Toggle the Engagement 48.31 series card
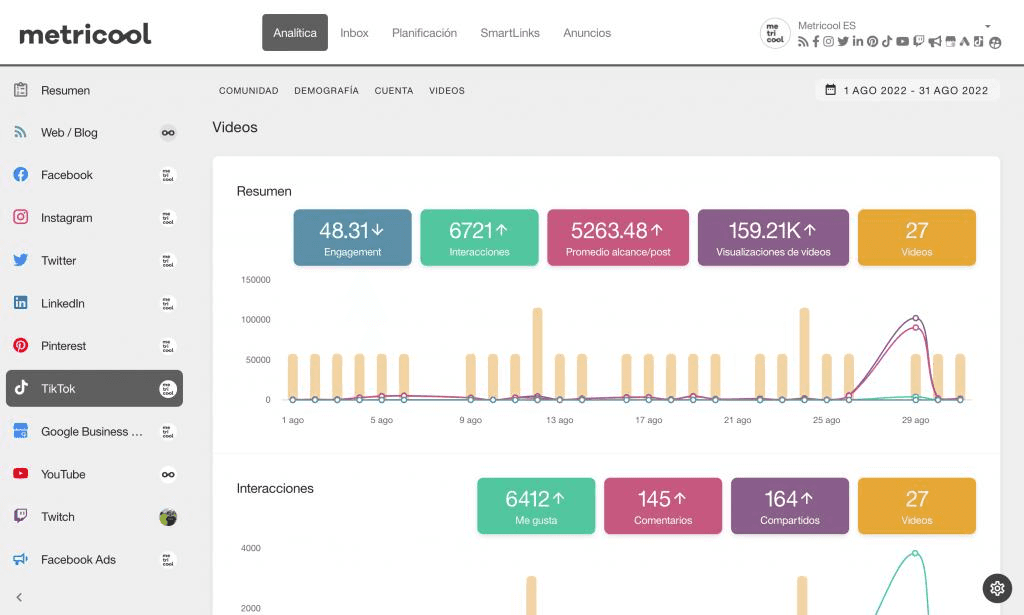This screenshot has height=615, width=1024. pyautogui.click(x=353, y=238)
